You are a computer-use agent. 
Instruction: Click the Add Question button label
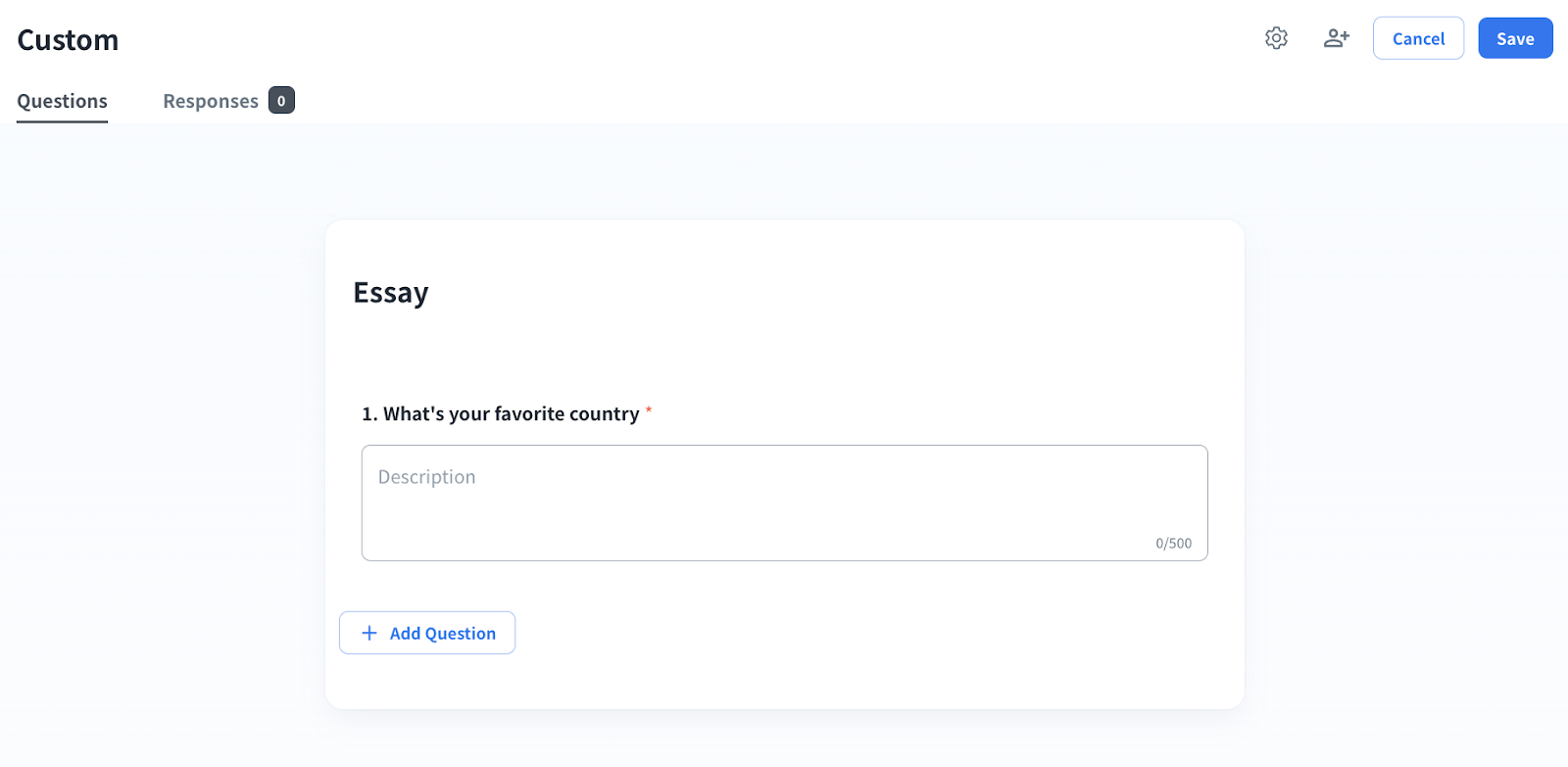pyautogui.click(x=443, y=634)
